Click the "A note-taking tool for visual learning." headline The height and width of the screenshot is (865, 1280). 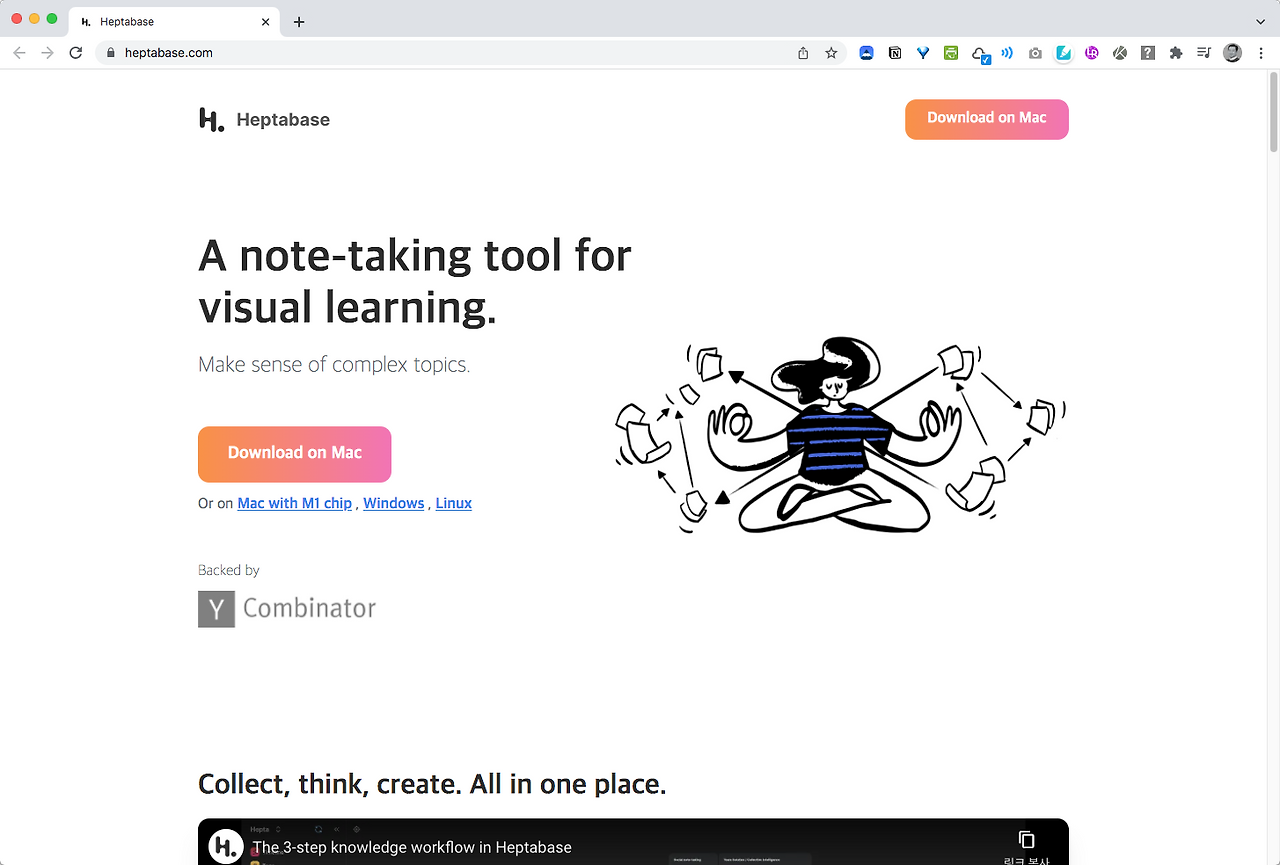pos(415,281)
